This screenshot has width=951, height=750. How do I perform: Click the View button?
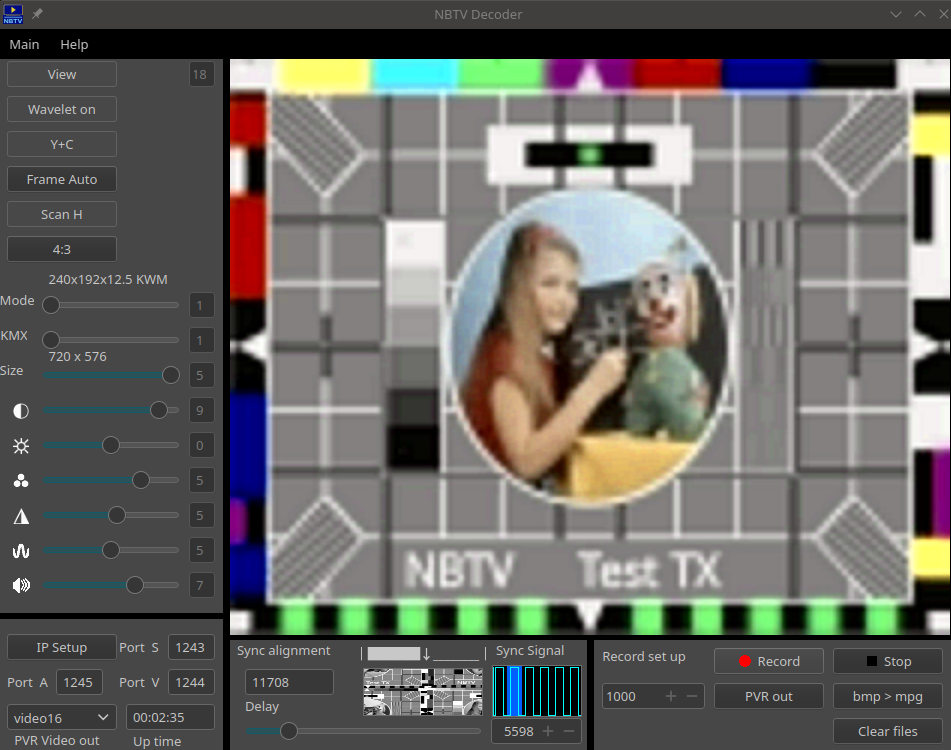(x=62, y=74)
